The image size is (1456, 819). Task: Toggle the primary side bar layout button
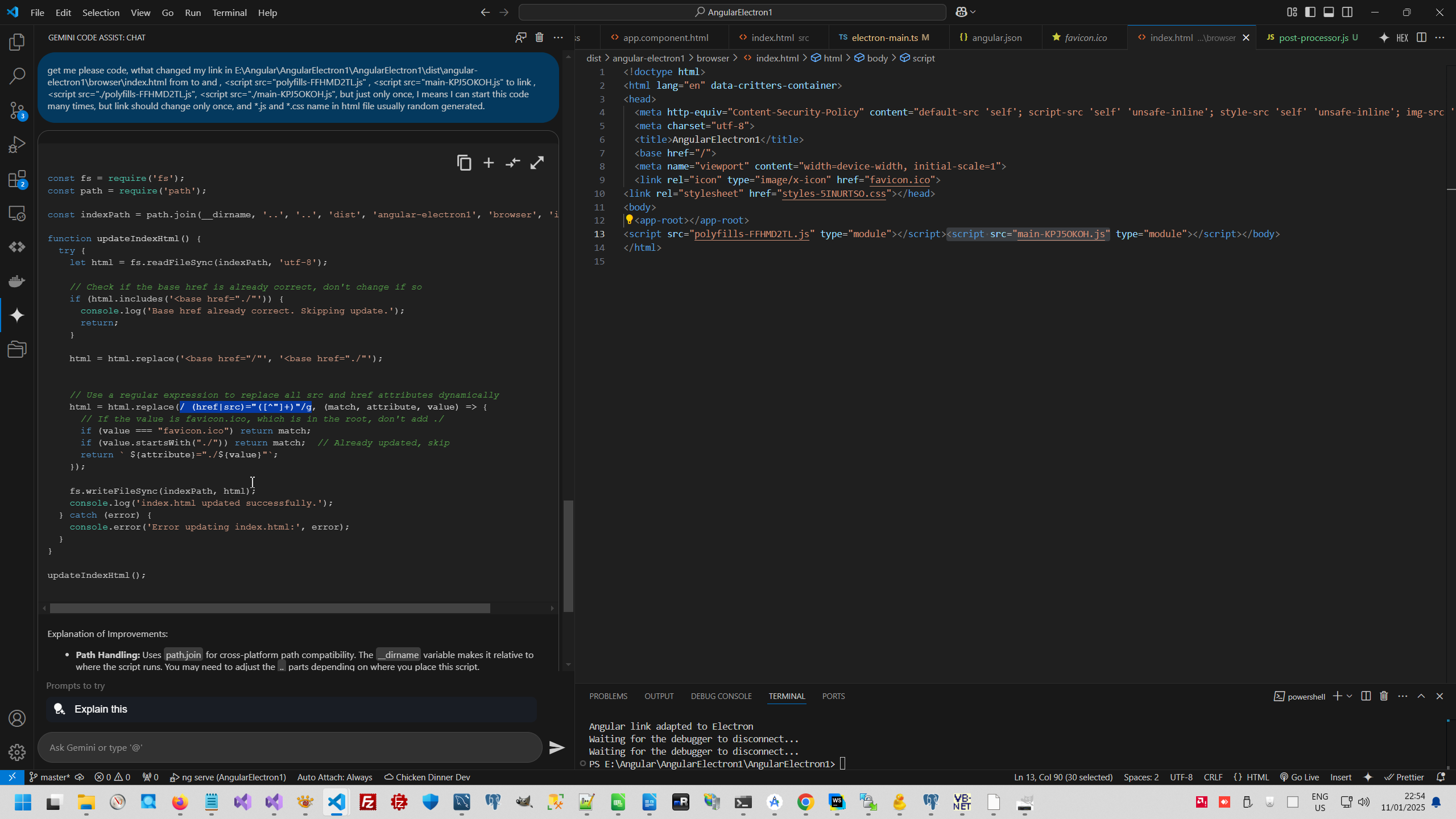(1310, 12)
